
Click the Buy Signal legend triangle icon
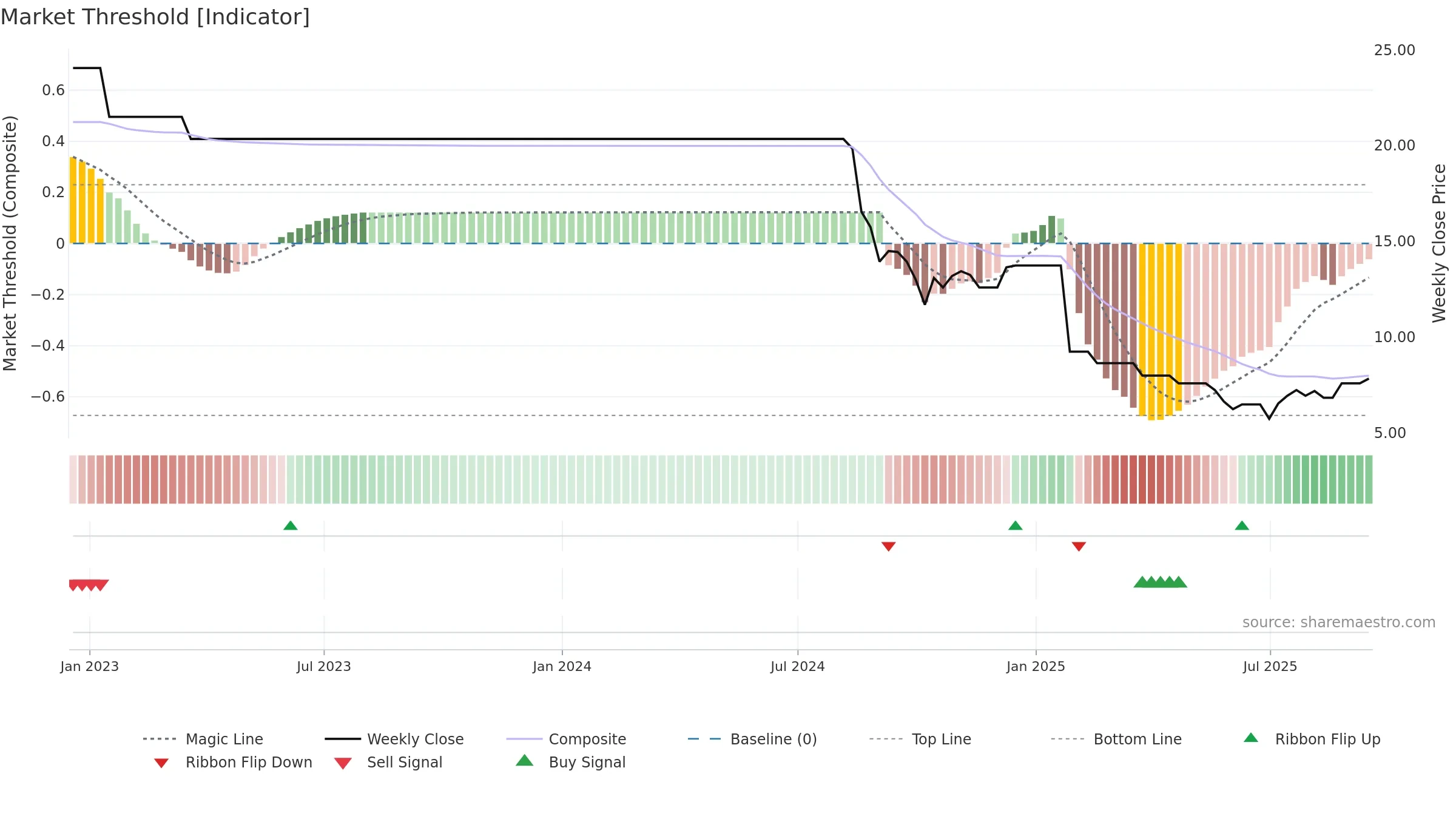524,760
